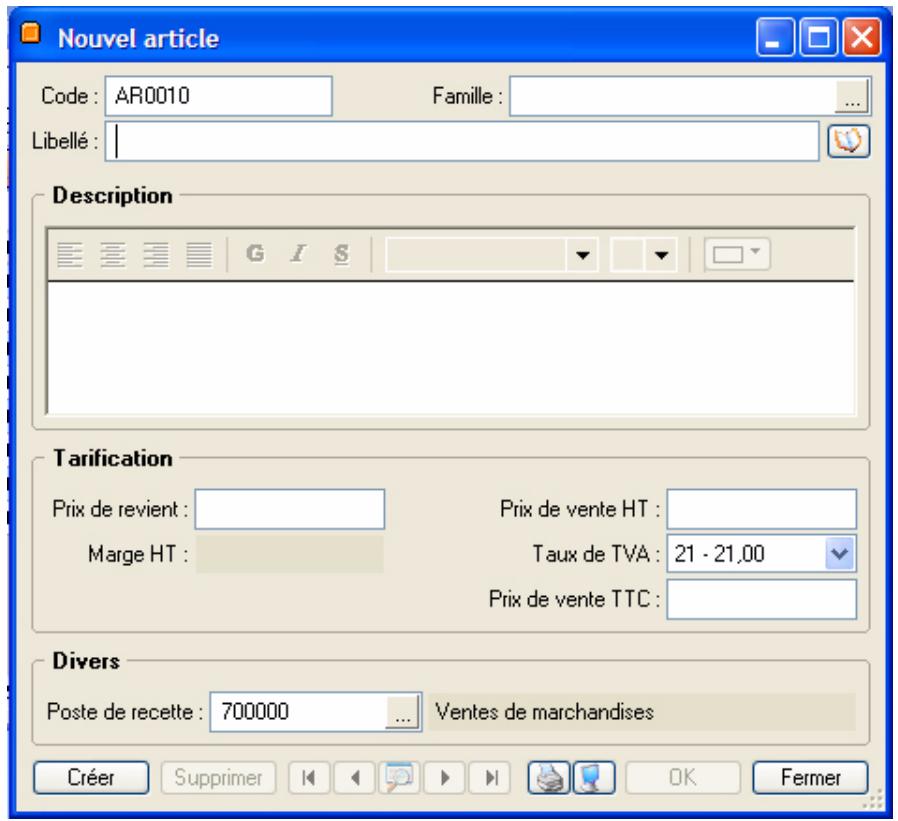
Task: Click the align right icon
Action: point(156,254)
